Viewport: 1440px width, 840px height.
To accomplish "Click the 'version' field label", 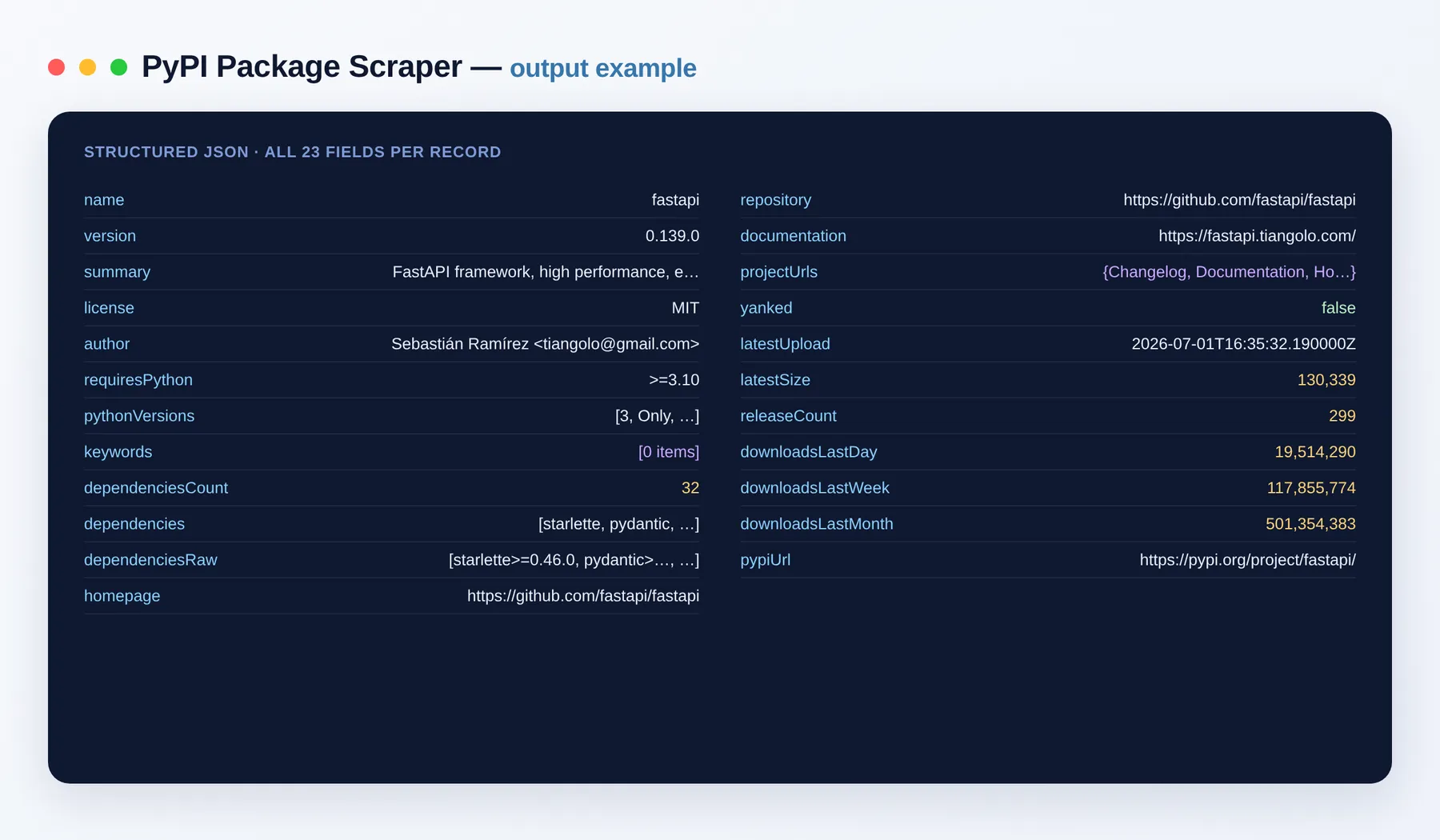I will pyautogui.click(x=110, y=236).
